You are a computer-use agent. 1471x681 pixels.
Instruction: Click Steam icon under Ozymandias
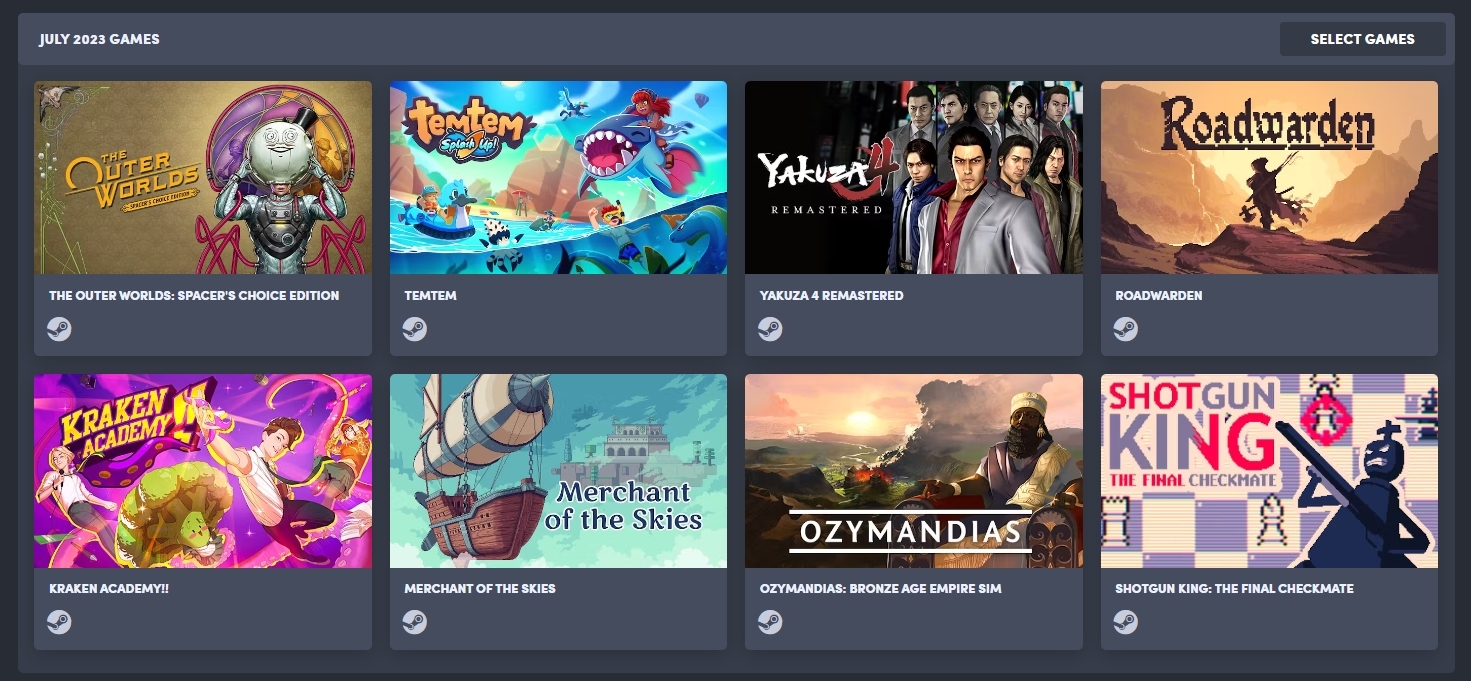(x=770, y=622)
